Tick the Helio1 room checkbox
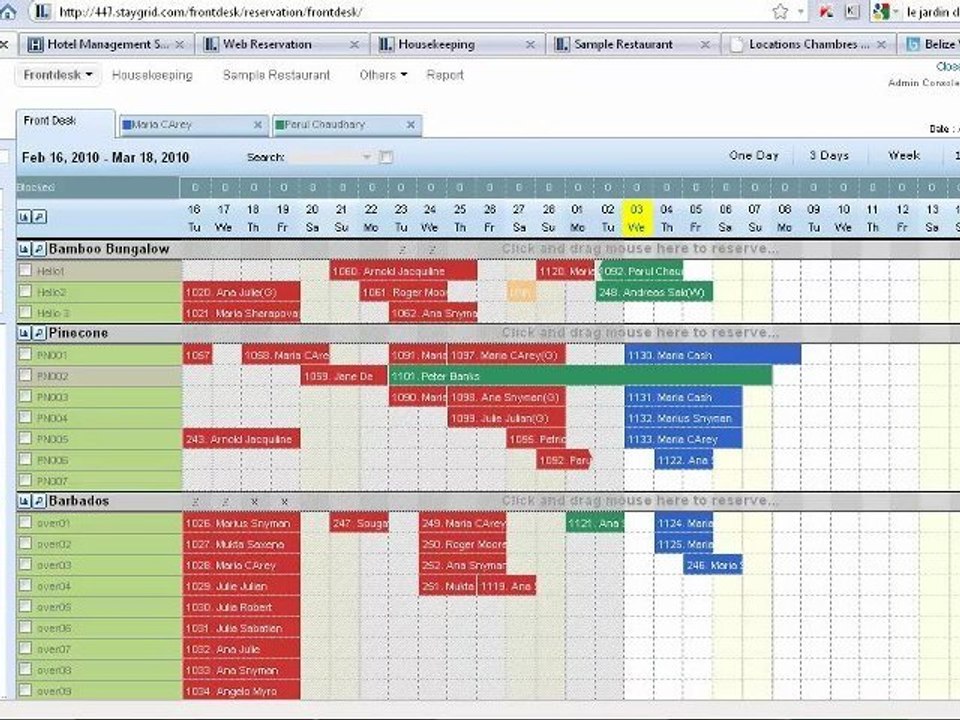The height and width of the screenshot is (720, 960). tap(25, 270)
